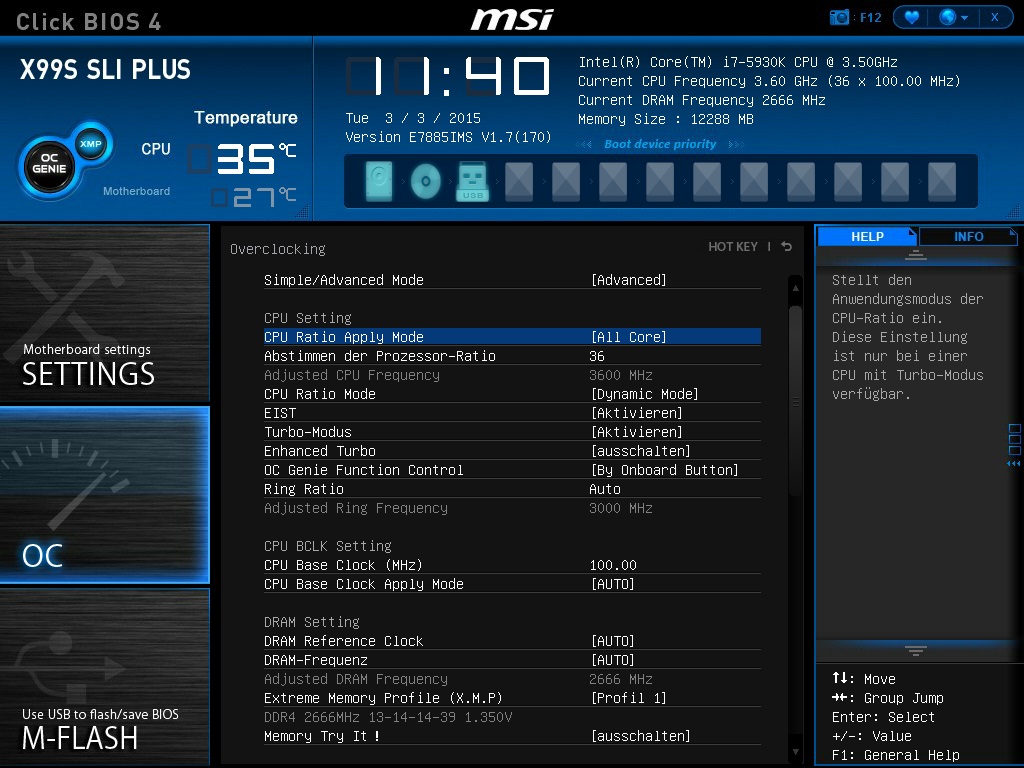Open the SETTINGS section
The image size is (1024, 768).
(x=104, y=313)
